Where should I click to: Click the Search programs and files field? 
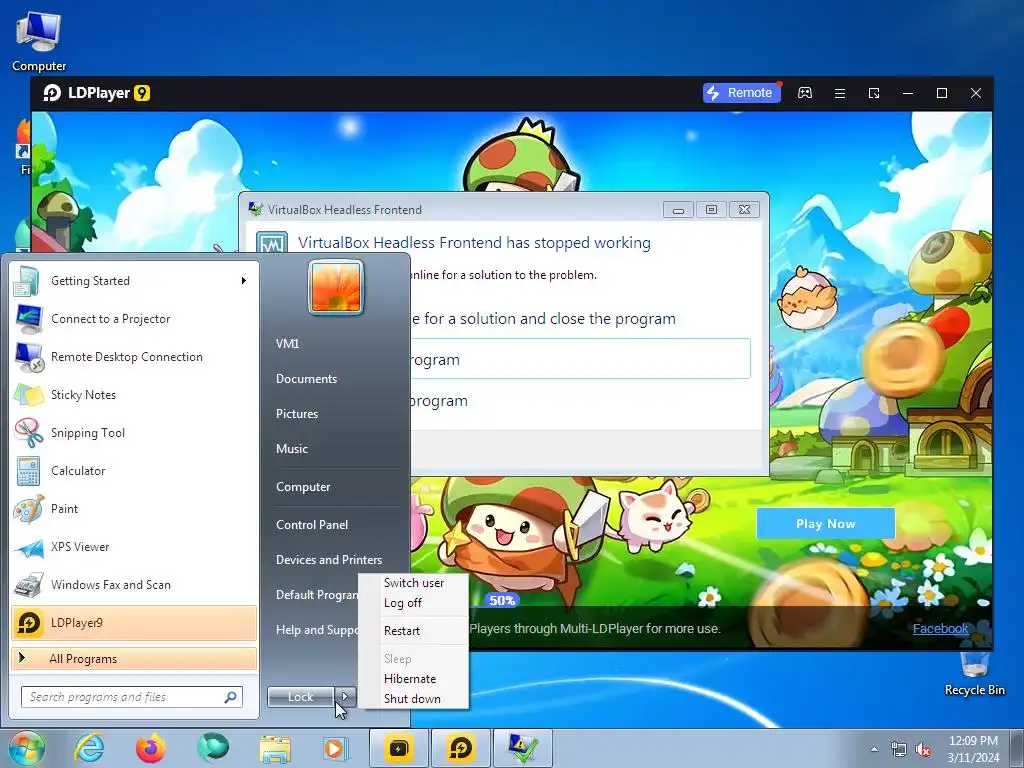click(x=131, y=697)
